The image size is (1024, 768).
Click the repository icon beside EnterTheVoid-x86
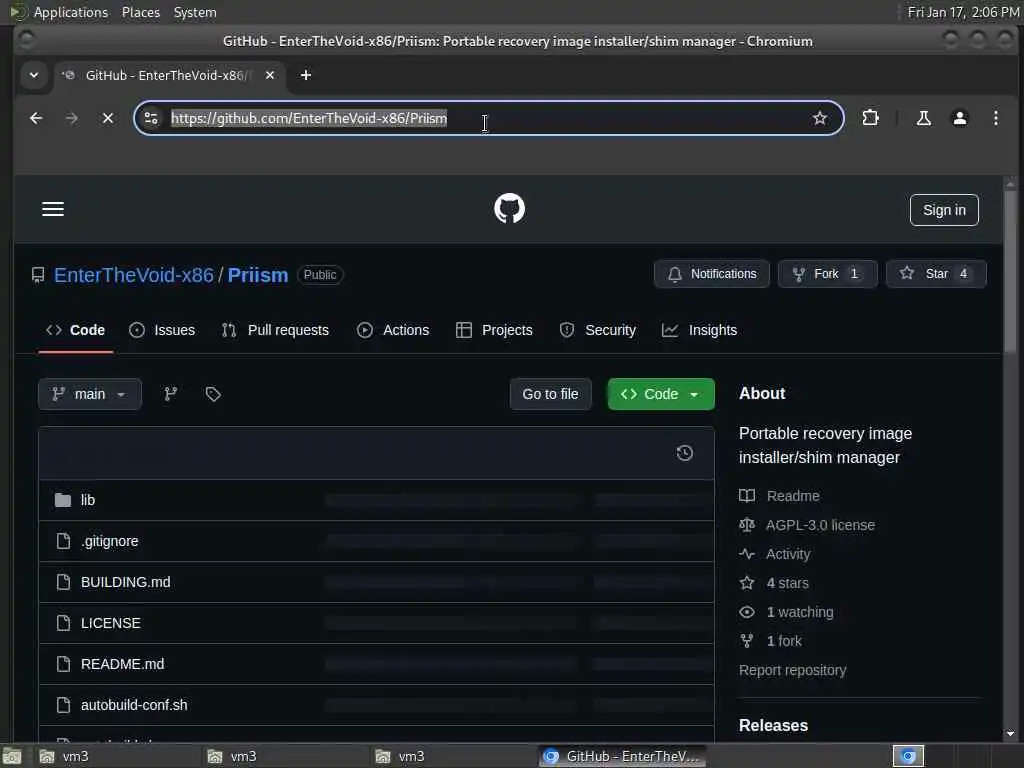click(38, 275)
